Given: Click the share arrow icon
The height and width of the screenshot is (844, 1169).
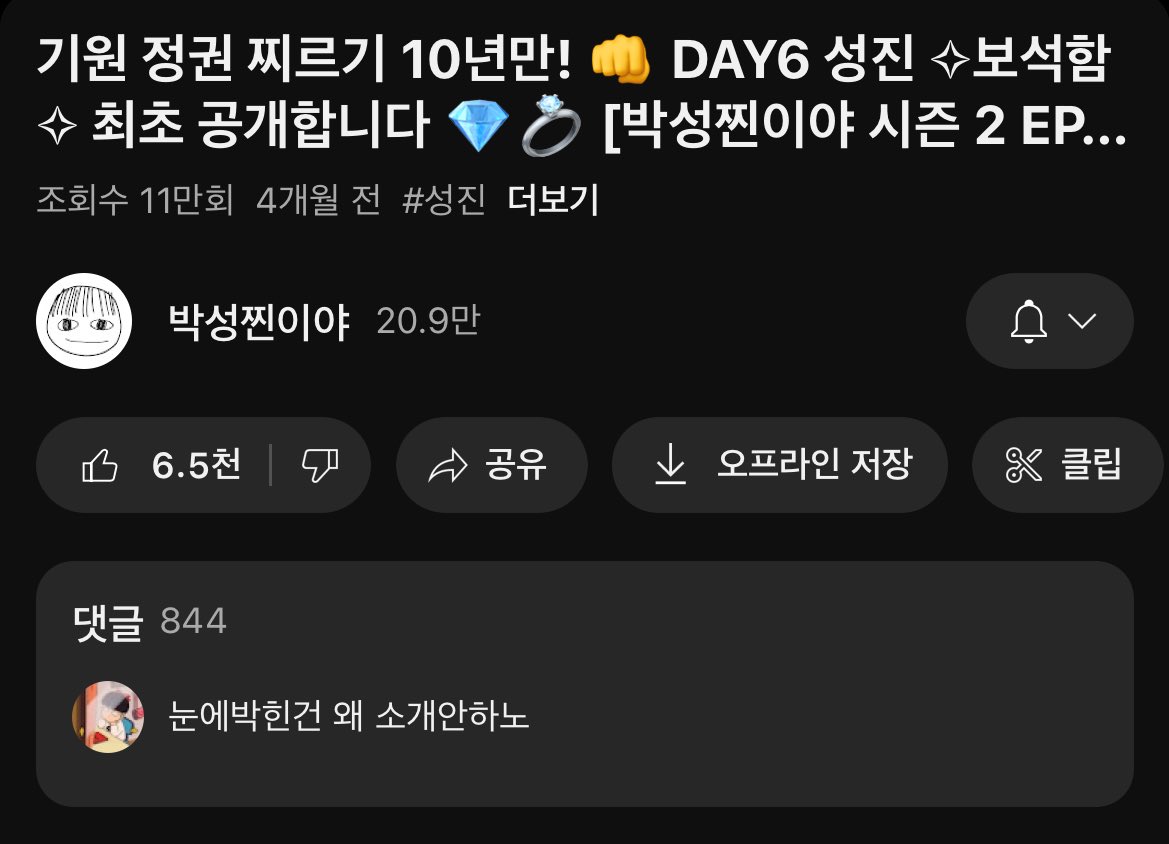Looking at the screenshot, I should pyautogui.click(x=448, y=466).
